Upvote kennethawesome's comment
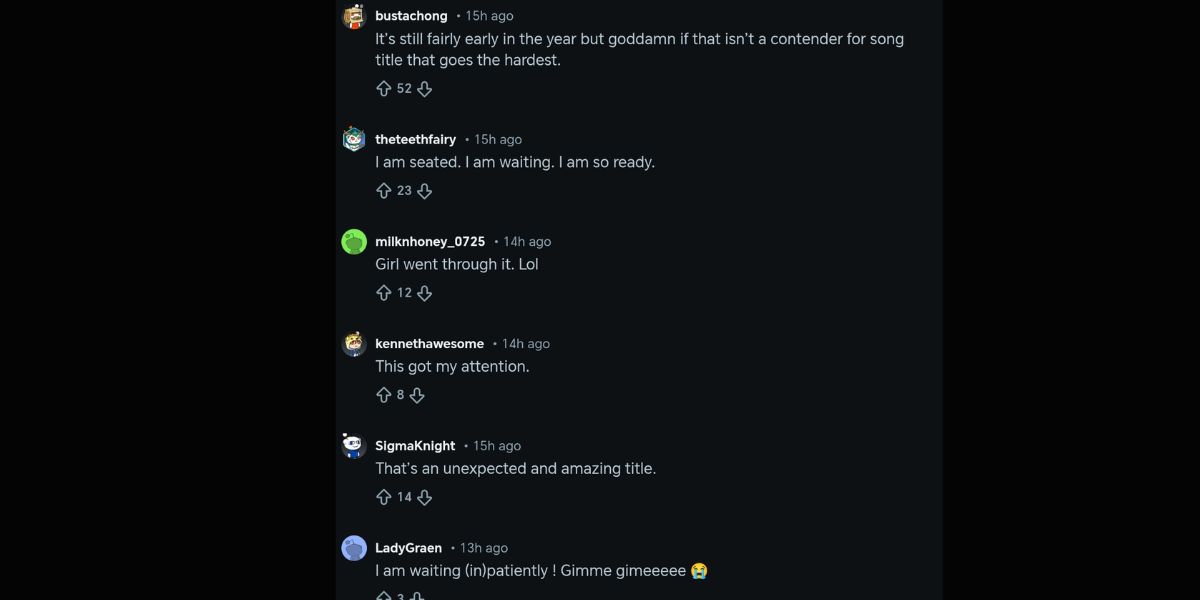1200x600 pixels. coord(383,395)
